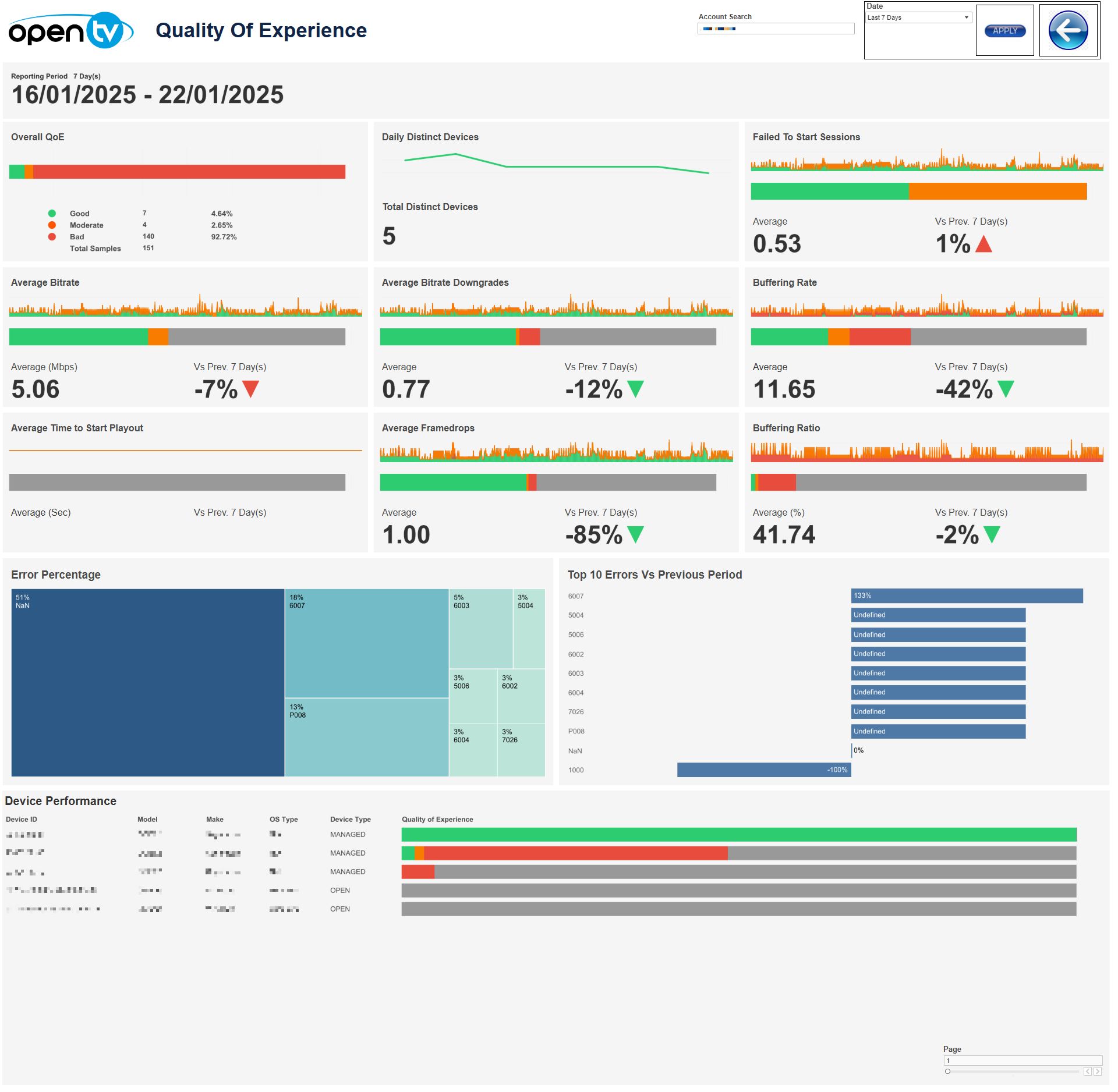Click next page arrow in Page control
Screen dimensions: 1118x1092
[x=1098, y=1071]
